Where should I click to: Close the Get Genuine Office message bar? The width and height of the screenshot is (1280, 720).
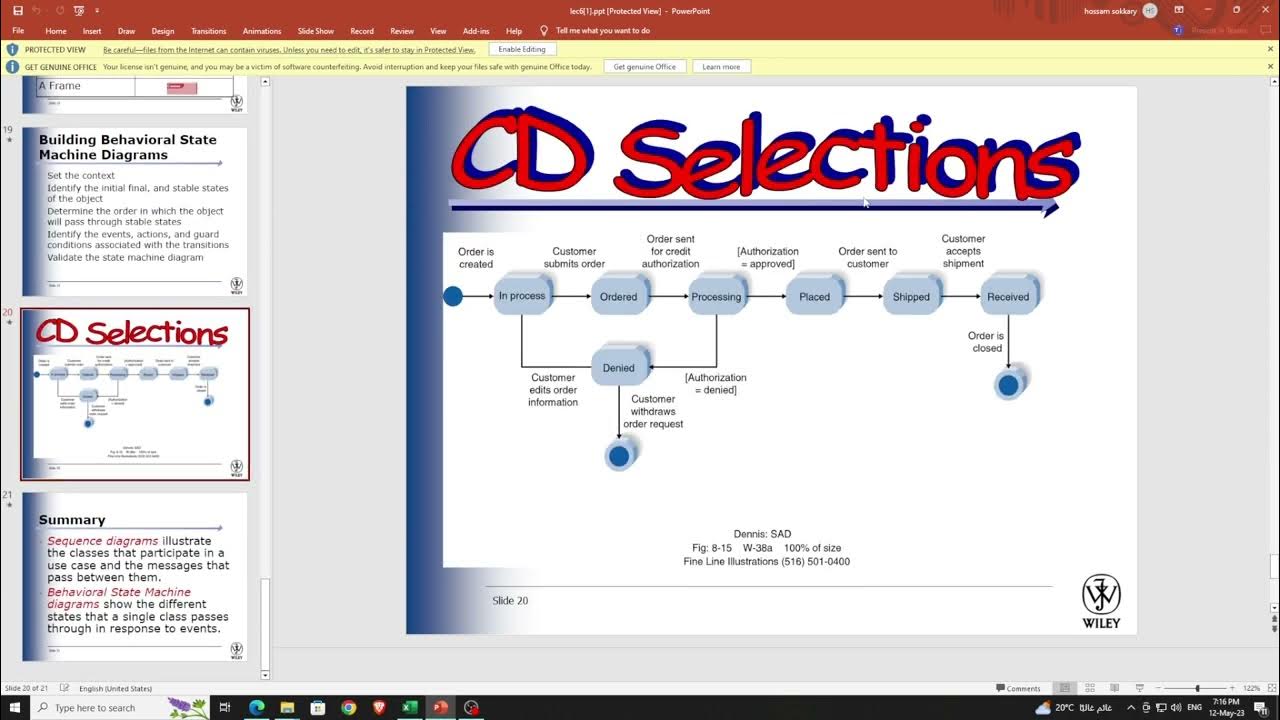tap(1271, 67)
